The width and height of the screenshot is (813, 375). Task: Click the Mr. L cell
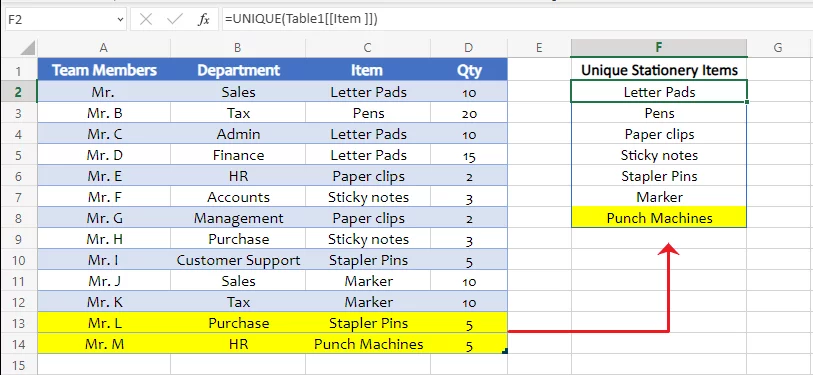click(104, 323)
